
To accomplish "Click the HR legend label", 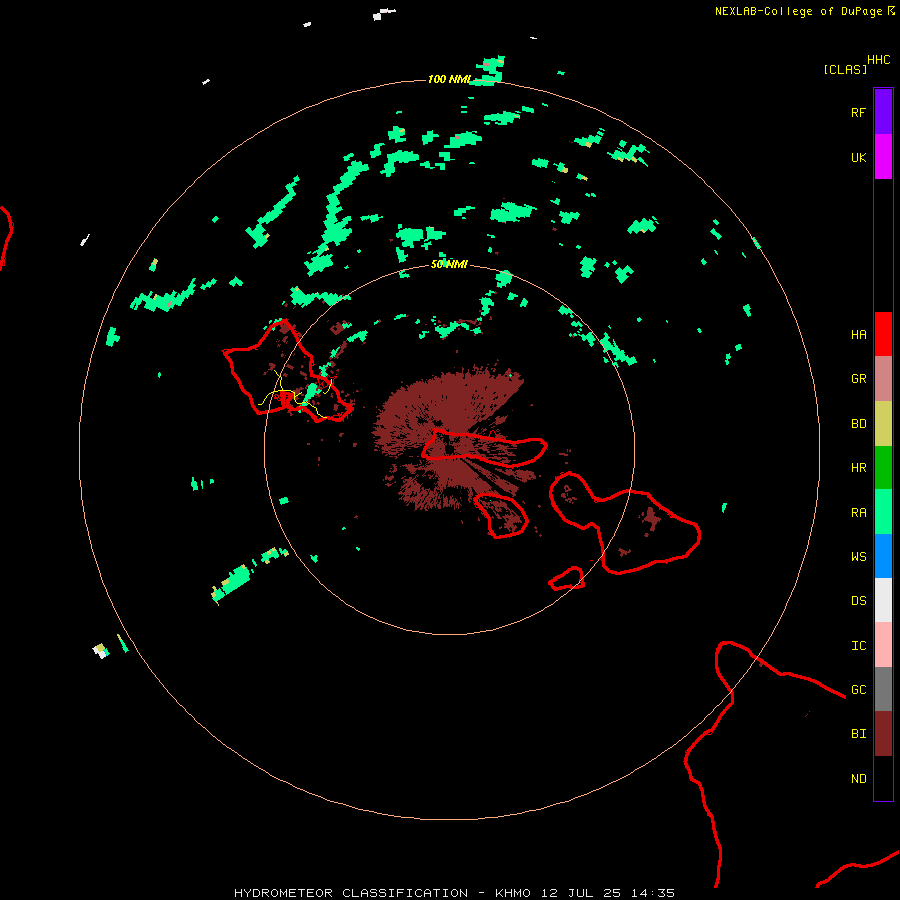I will pos(859,468).
